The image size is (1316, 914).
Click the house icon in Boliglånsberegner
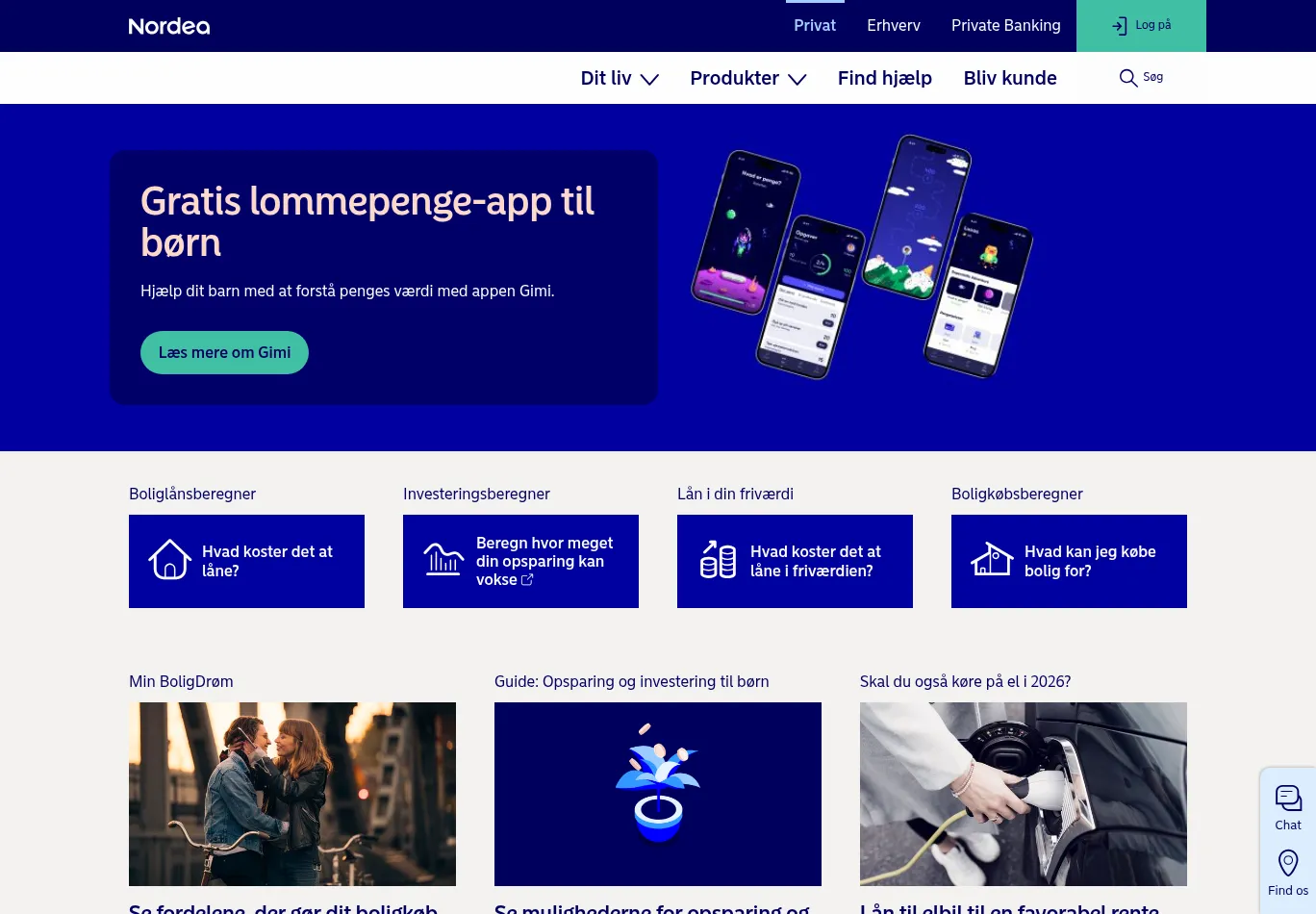point(169,559)
